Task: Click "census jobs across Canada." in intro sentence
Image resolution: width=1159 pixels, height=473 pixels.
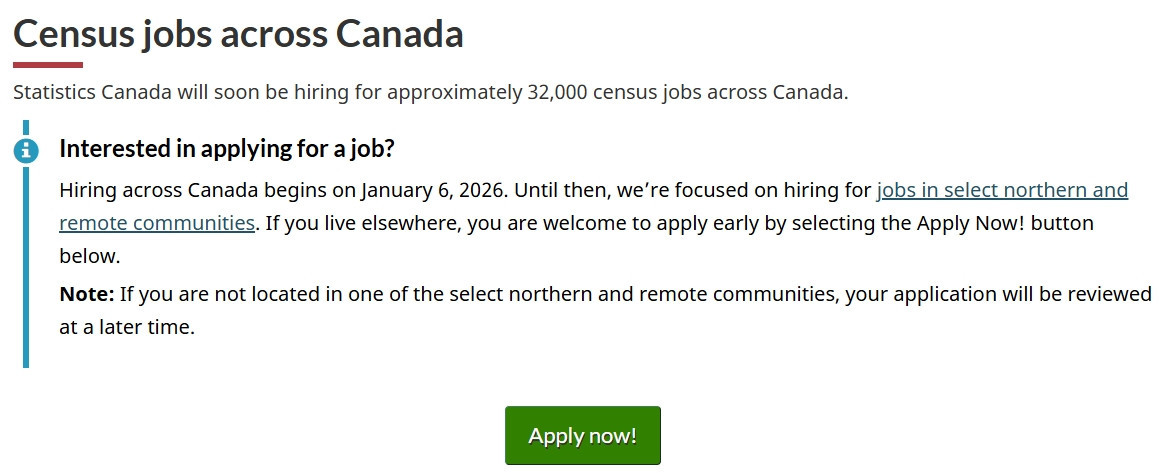Action: pos(726,93)
